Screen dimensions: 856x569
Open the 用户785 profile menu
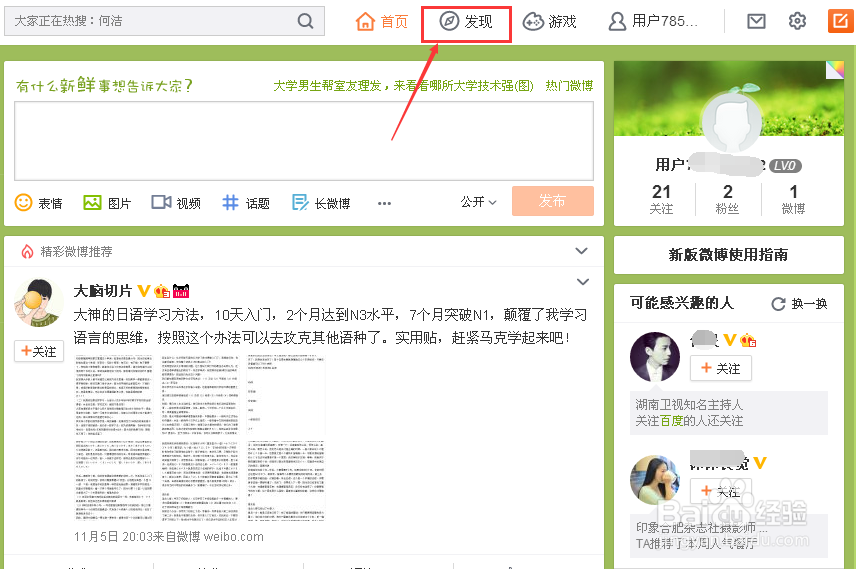coord(653,21)
